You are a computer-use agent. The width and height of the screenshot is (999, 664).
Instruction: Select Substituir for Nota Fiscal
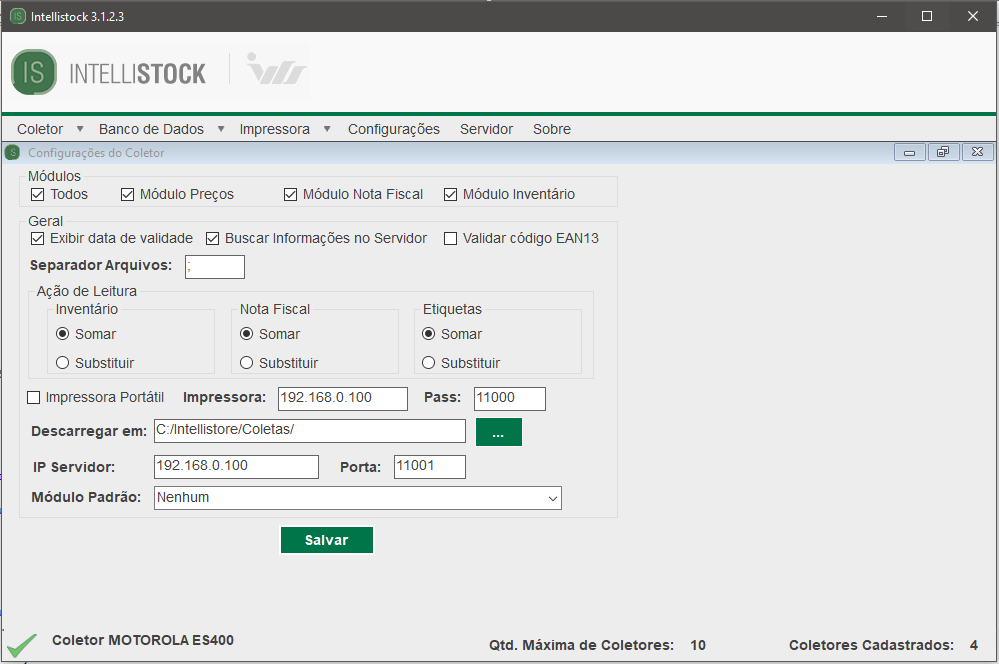click(247, 363)
